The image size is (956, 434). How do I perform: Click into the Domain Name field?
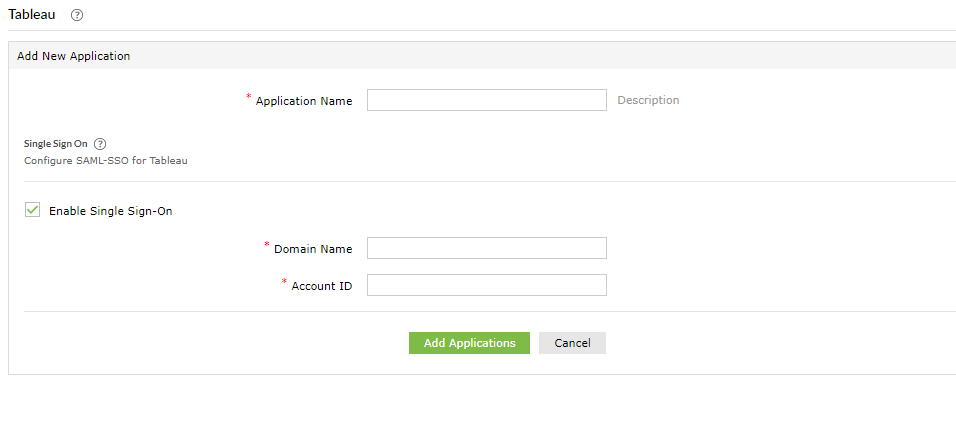click(x=486, y=248)
